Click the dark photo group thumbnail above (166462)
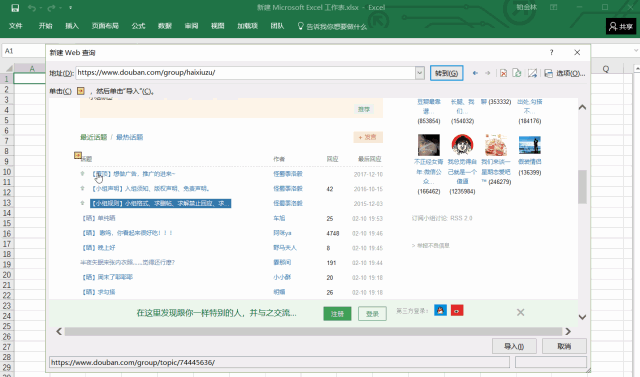The width and height of the screenshot is (640, 377). click(x=429, y=144)
